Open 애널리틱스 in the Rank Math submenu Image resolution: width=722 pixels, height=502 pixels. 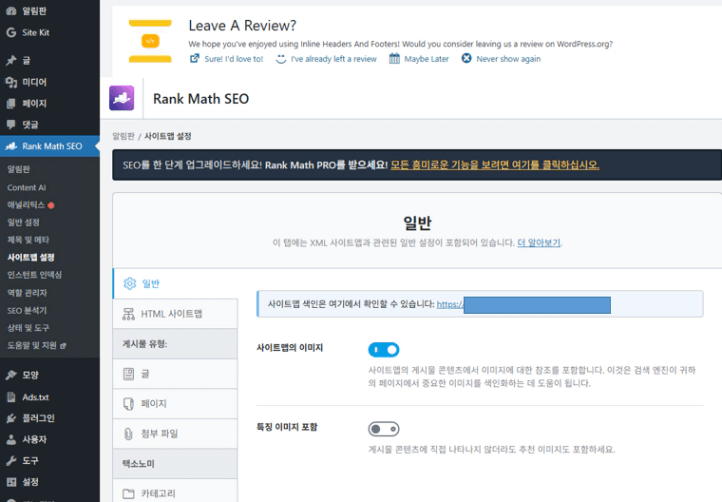[26, 205]
